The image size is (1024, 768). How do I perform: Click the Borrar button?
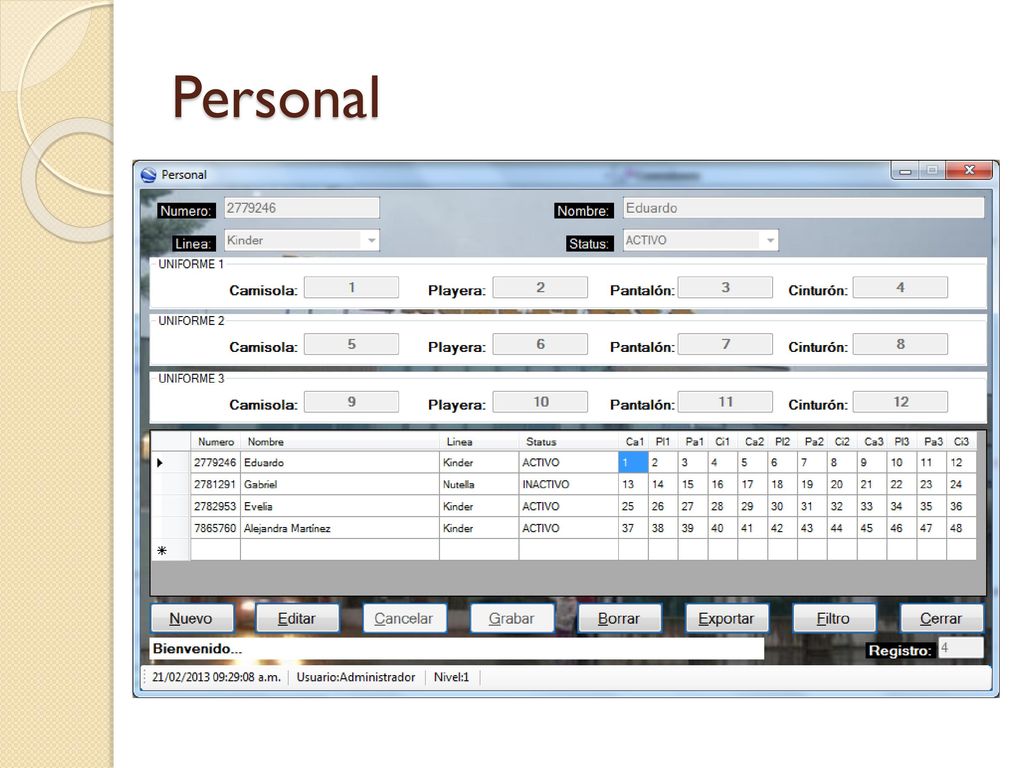[x=619, y=618]
